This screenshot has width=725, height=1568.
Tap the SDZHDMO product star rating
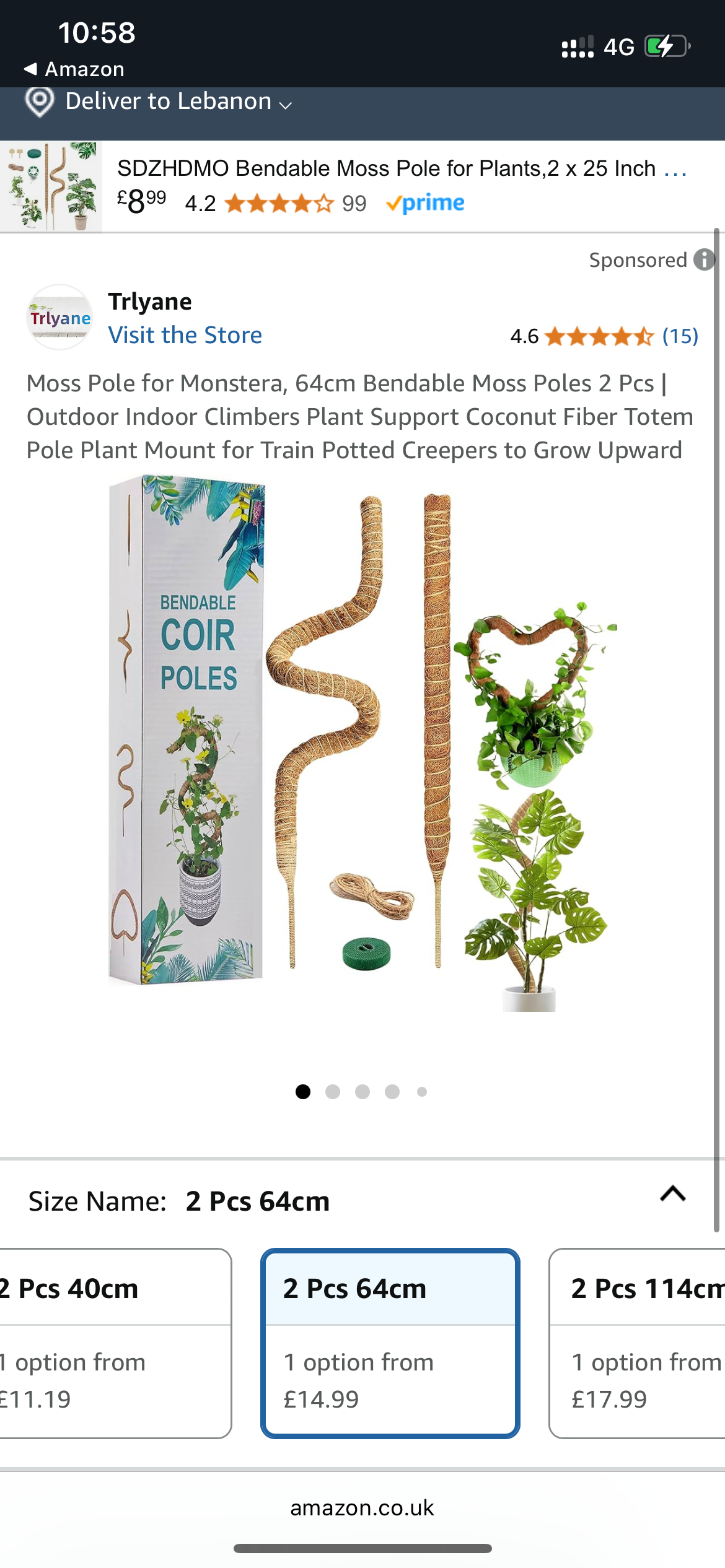tap(279, 203)
